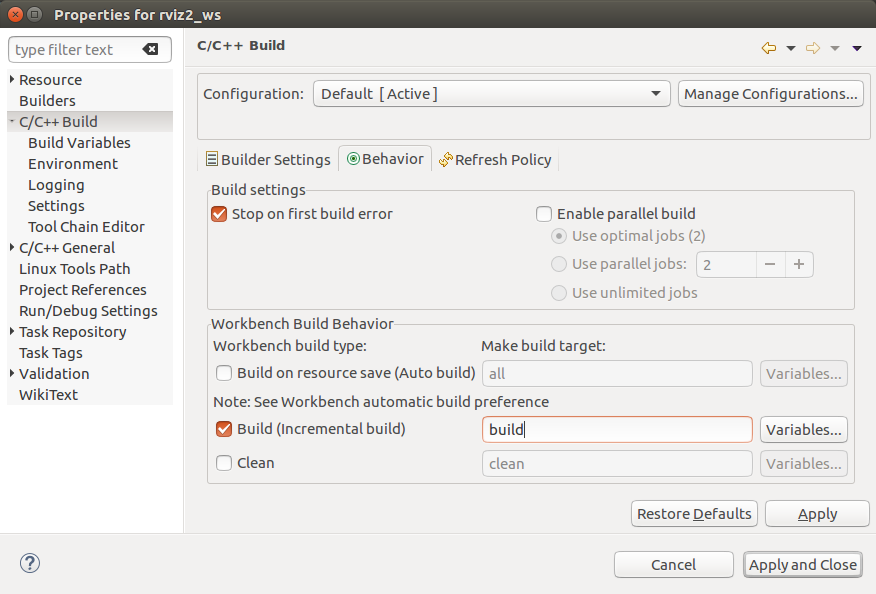Check Build on resource save (Auto build)
The height and width of the screenshot is (594, 876).
coord(225,374)
